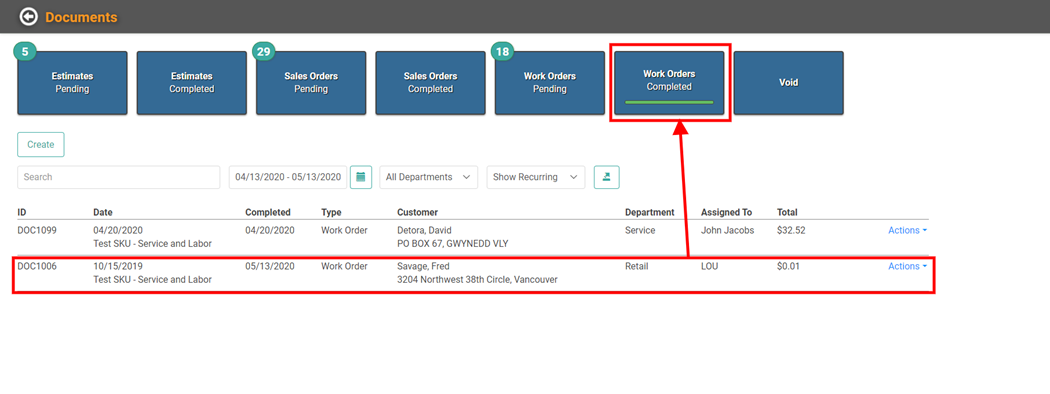Open the calendar date picker icon
This screenshot has width=1050, height=394.
pos(361,178)
